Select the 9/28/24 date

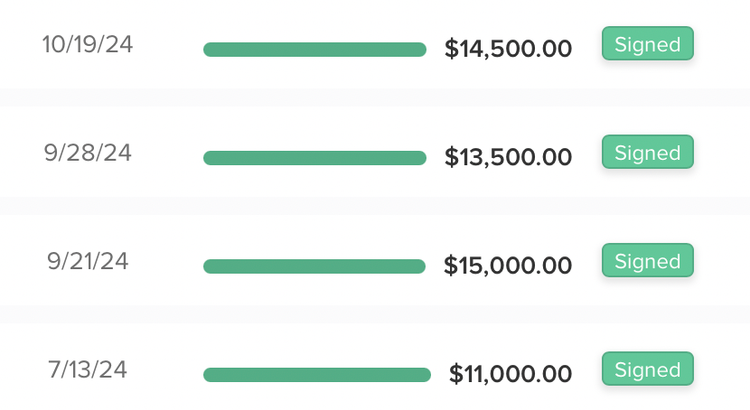tap(88, 153)
